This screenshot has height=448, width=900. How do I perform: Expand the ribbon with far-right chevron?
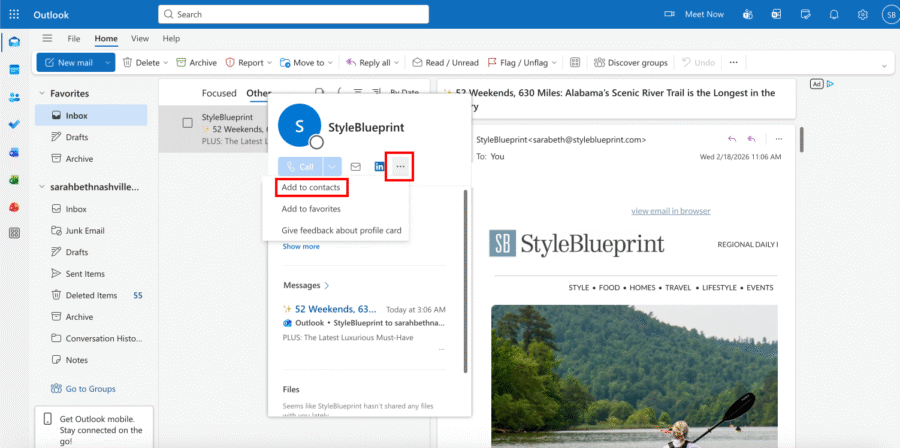pos(884,66)
